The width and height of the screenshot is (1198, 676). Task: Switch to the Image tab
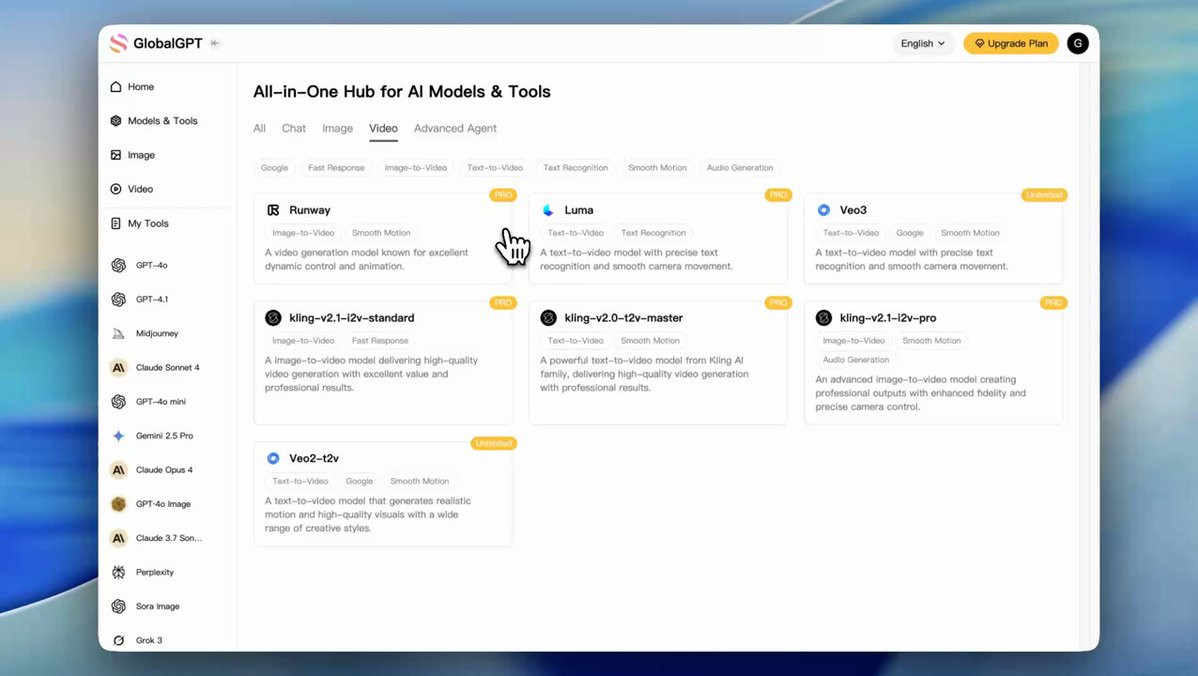[x=338, y=128]
